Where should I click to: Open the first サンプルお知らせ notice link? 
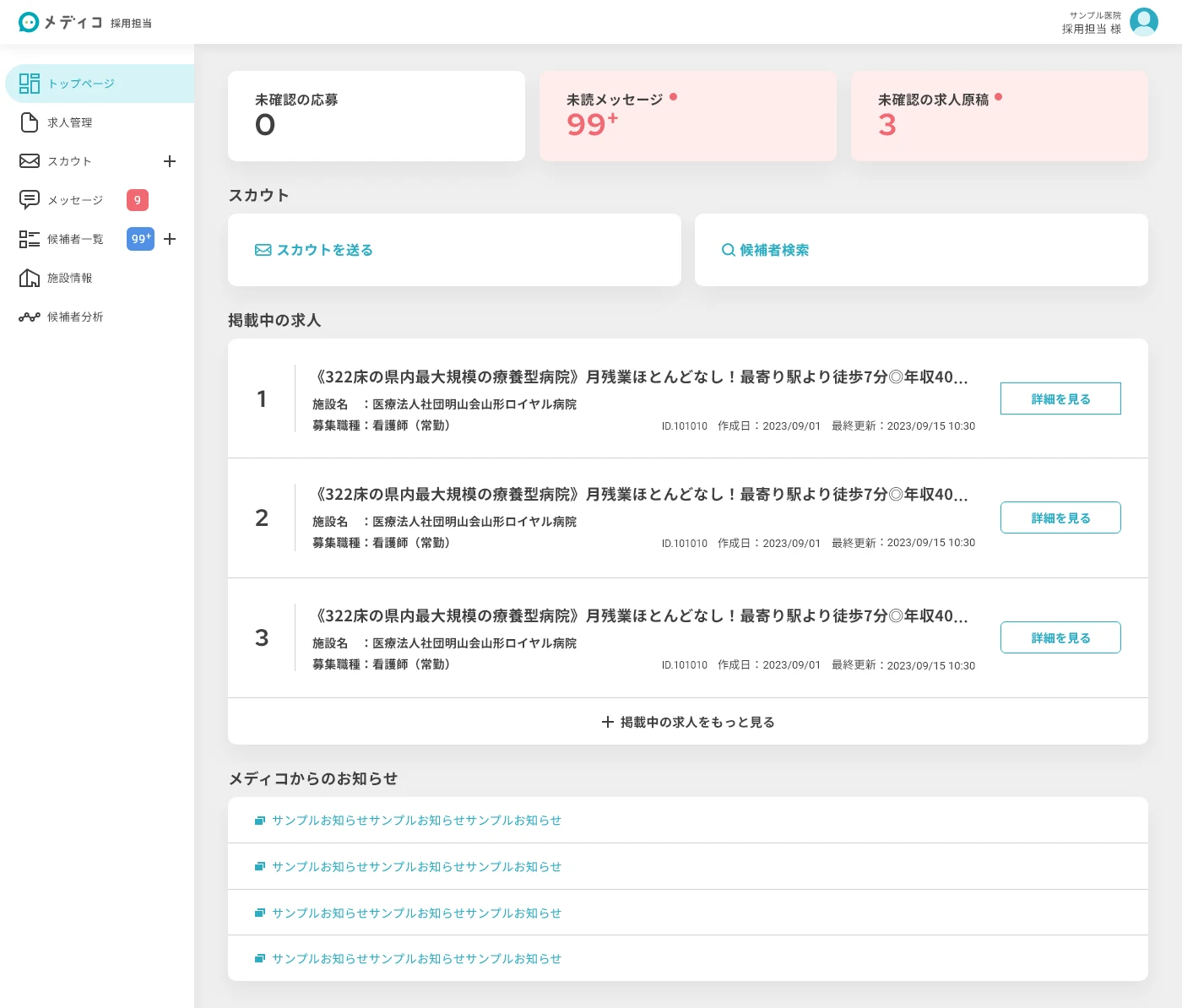pos(416,821)
